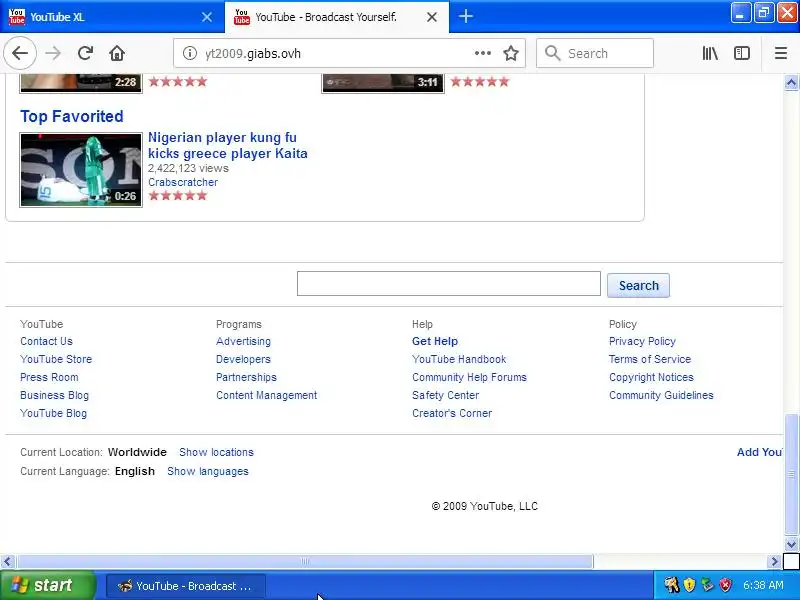Click the vertical scrollbar up arrow

(791, 83)
